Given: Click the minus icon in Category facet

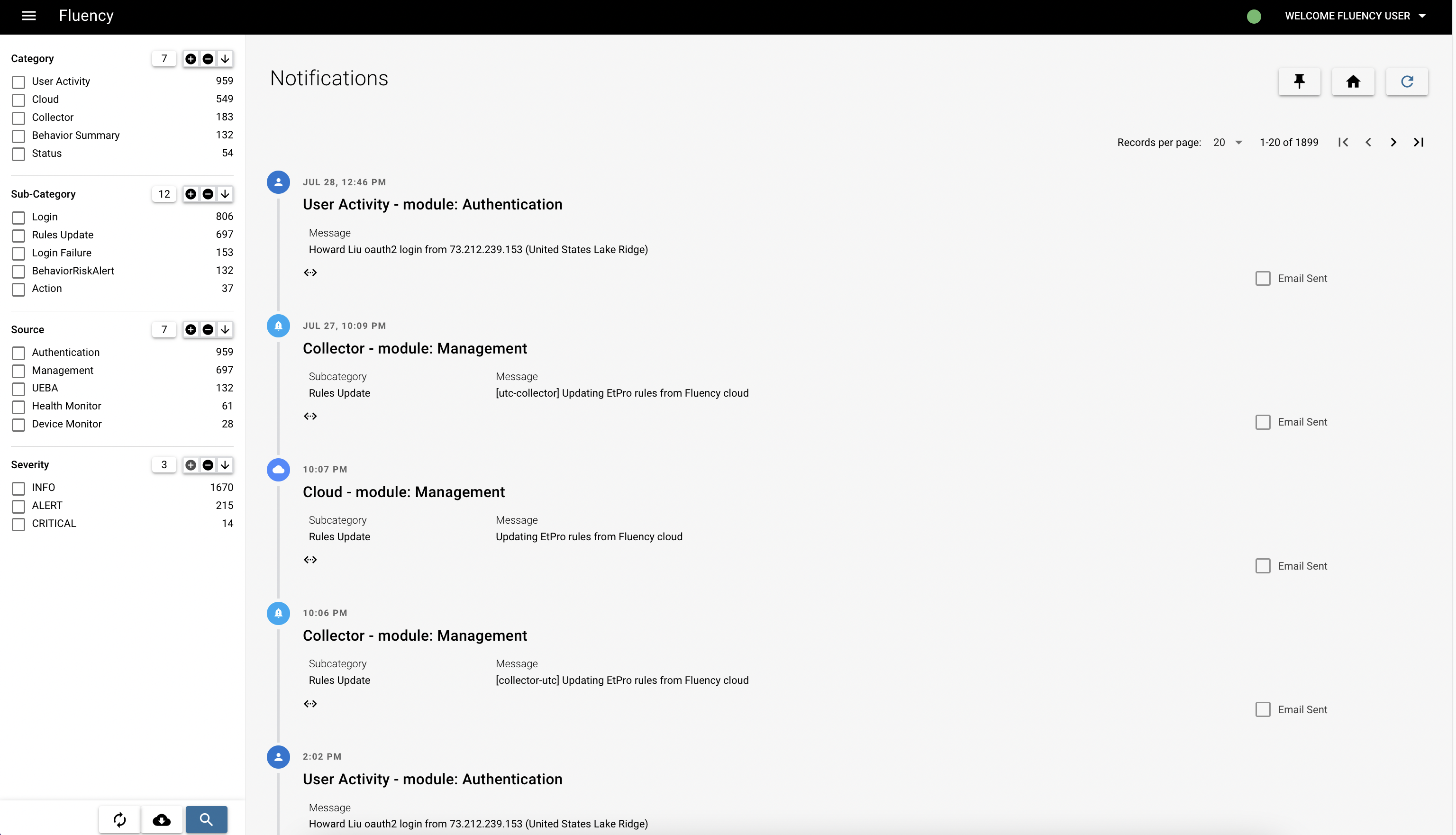Looking at the screenshot, I should click(208, 58).
